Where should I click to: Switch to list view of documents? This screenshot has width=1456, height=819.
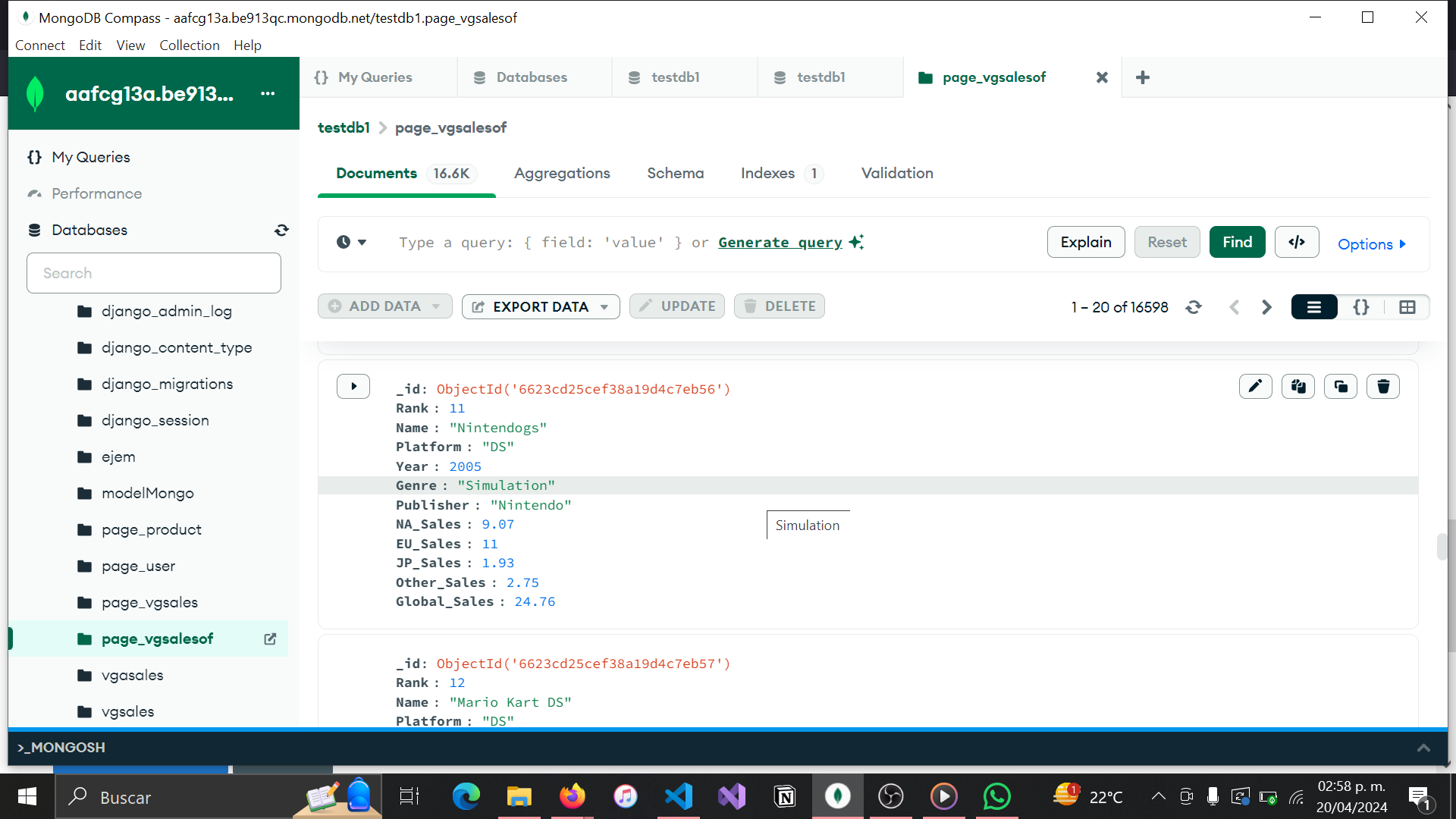(x=1313, y=307)
